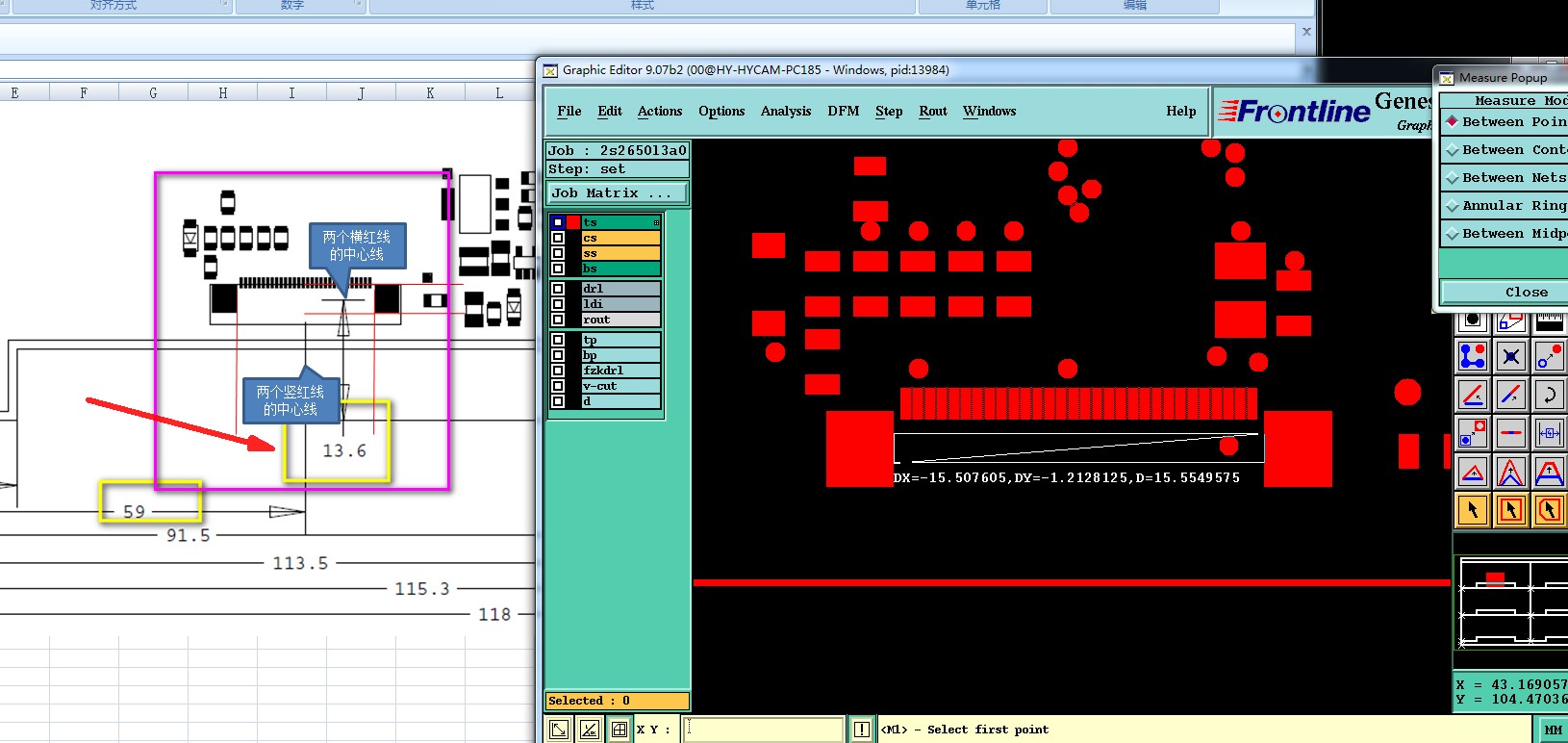Screen dimensions: 1568x743
Task: Click the blue polygon outline tool icon
Action: tap(1510, 322)
